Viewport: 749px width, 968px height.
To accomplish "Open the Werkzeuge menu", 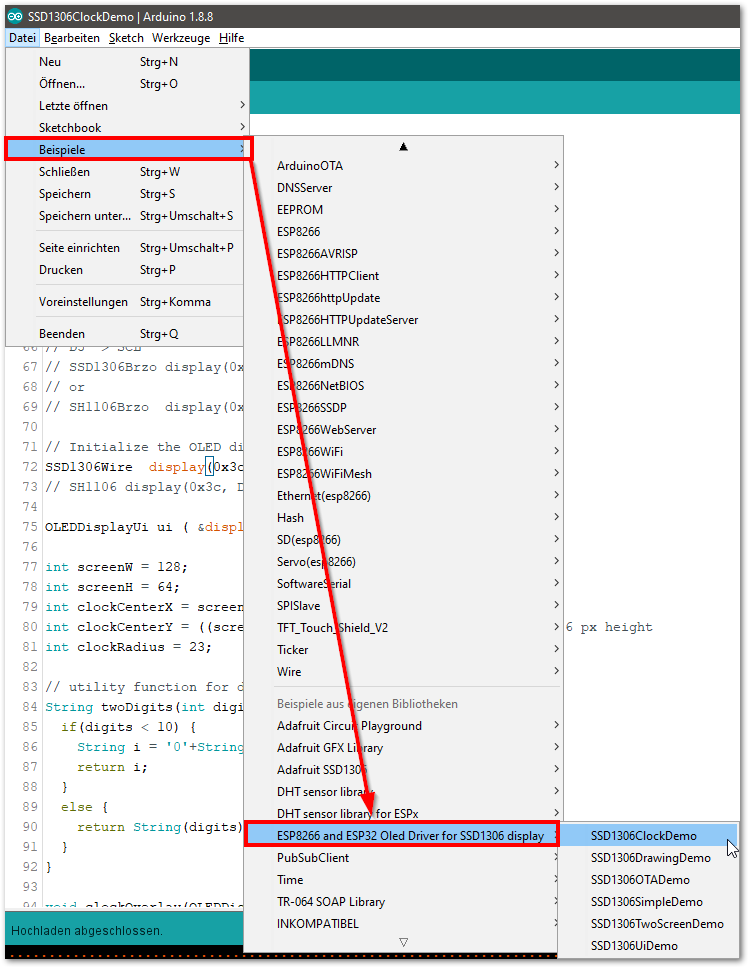I will click(x=181, y=38).
